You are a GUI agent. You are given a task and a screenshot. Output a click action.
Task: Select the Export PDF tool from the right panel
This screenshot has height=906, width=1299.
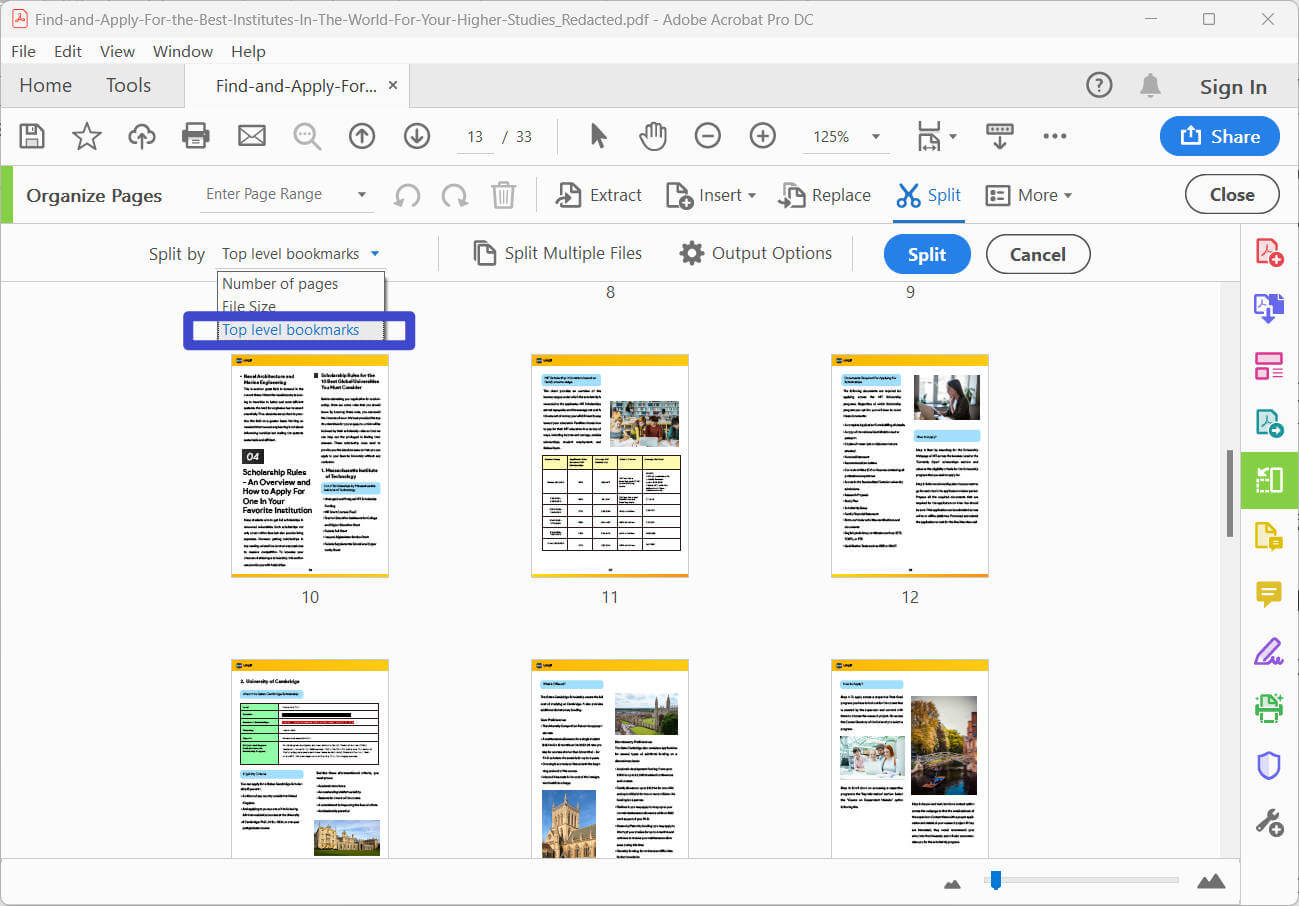1269,423
